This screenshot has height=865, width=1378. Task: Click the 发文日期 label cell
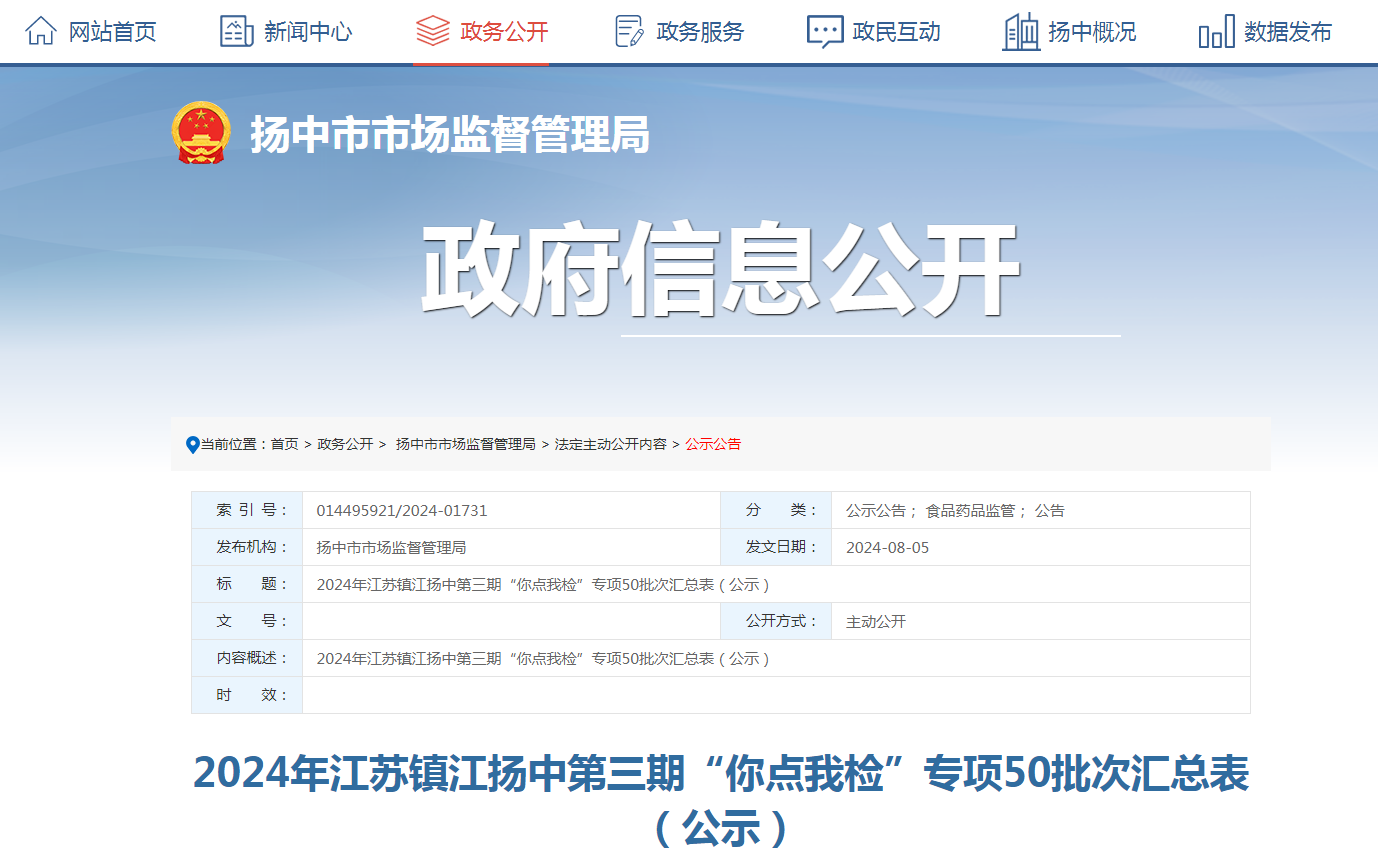(776, 547)
